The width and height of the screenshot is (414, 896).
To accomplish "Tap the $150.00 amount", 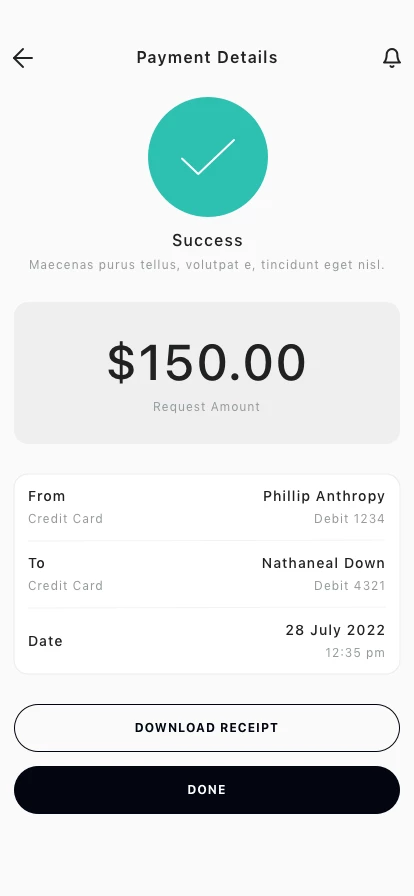I will (206, 362).
